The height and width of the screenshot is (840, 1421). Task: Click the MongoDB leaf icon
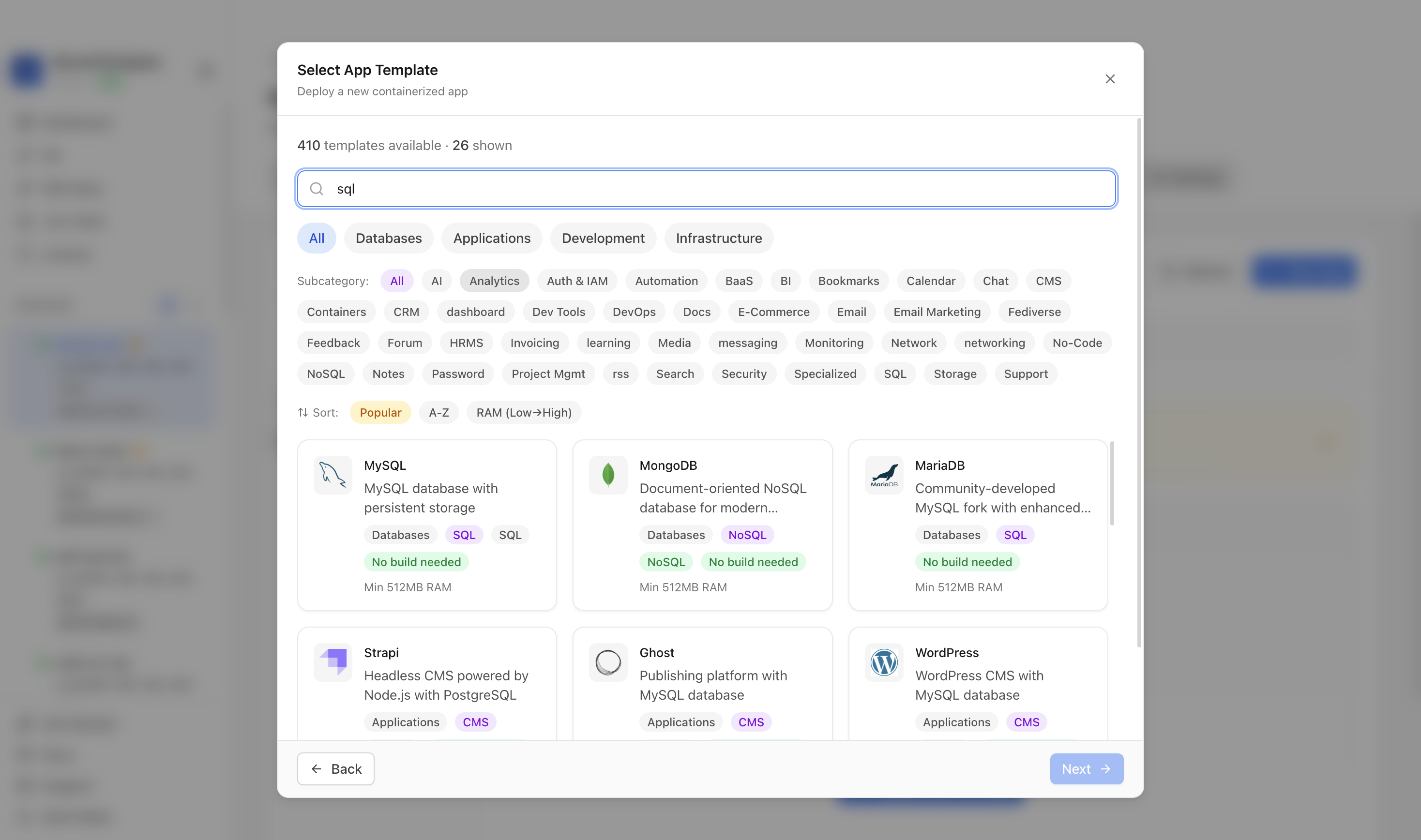click(x=608, y=475)
